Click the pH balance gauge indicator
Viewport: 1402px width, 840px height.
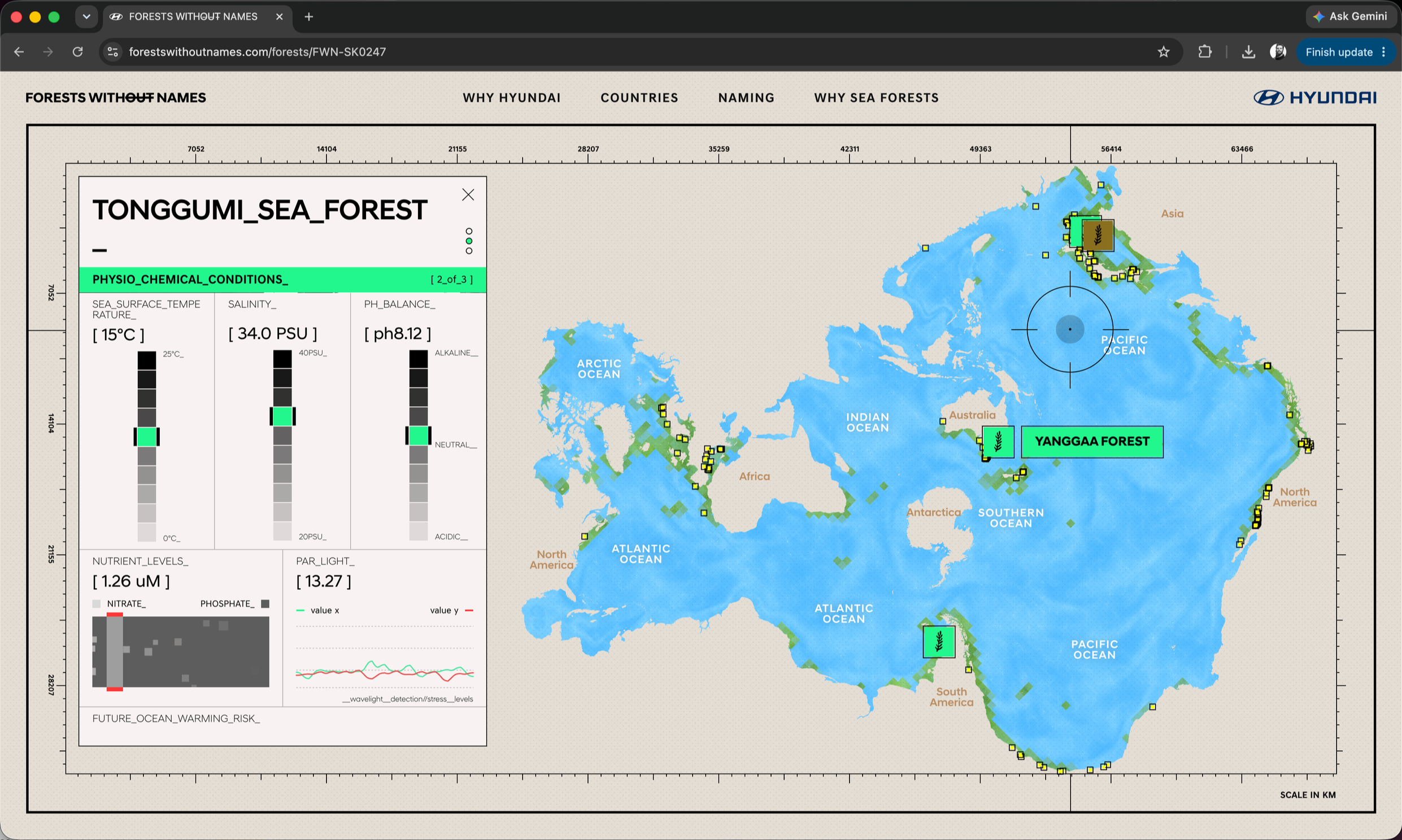[418, 436]
